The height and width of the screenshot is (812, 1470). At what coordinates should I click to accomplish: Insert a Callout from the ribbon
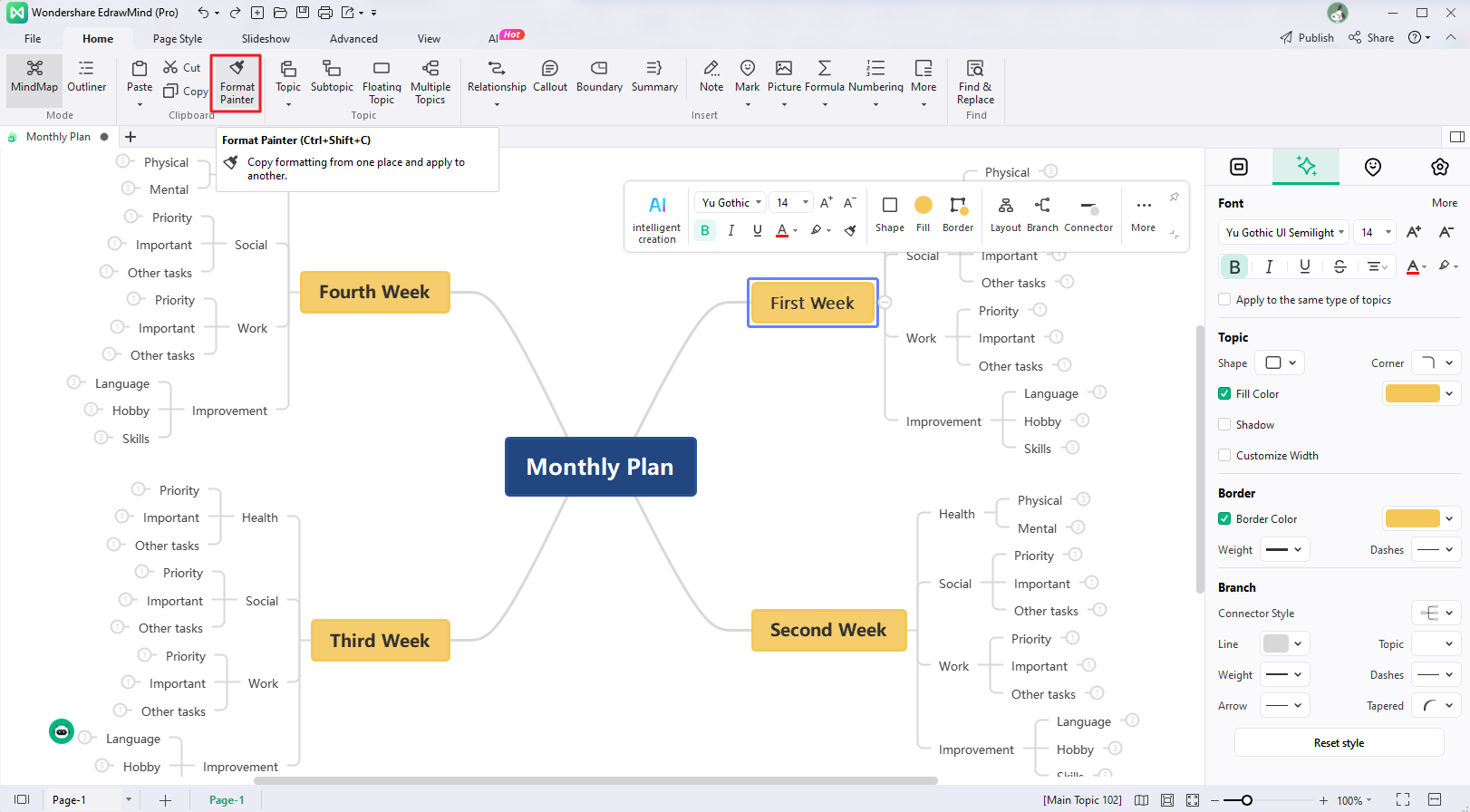[550, 76]
